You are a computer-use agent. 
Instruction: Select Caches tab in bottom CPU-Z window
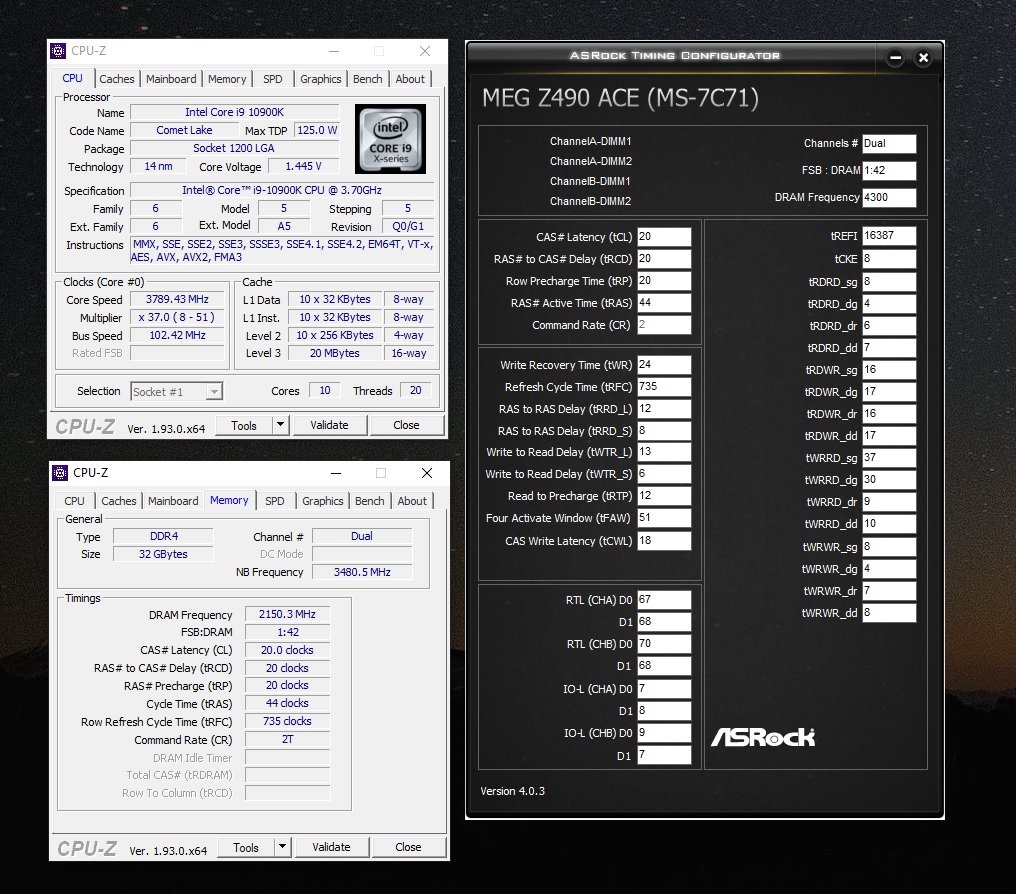[119, 501]
